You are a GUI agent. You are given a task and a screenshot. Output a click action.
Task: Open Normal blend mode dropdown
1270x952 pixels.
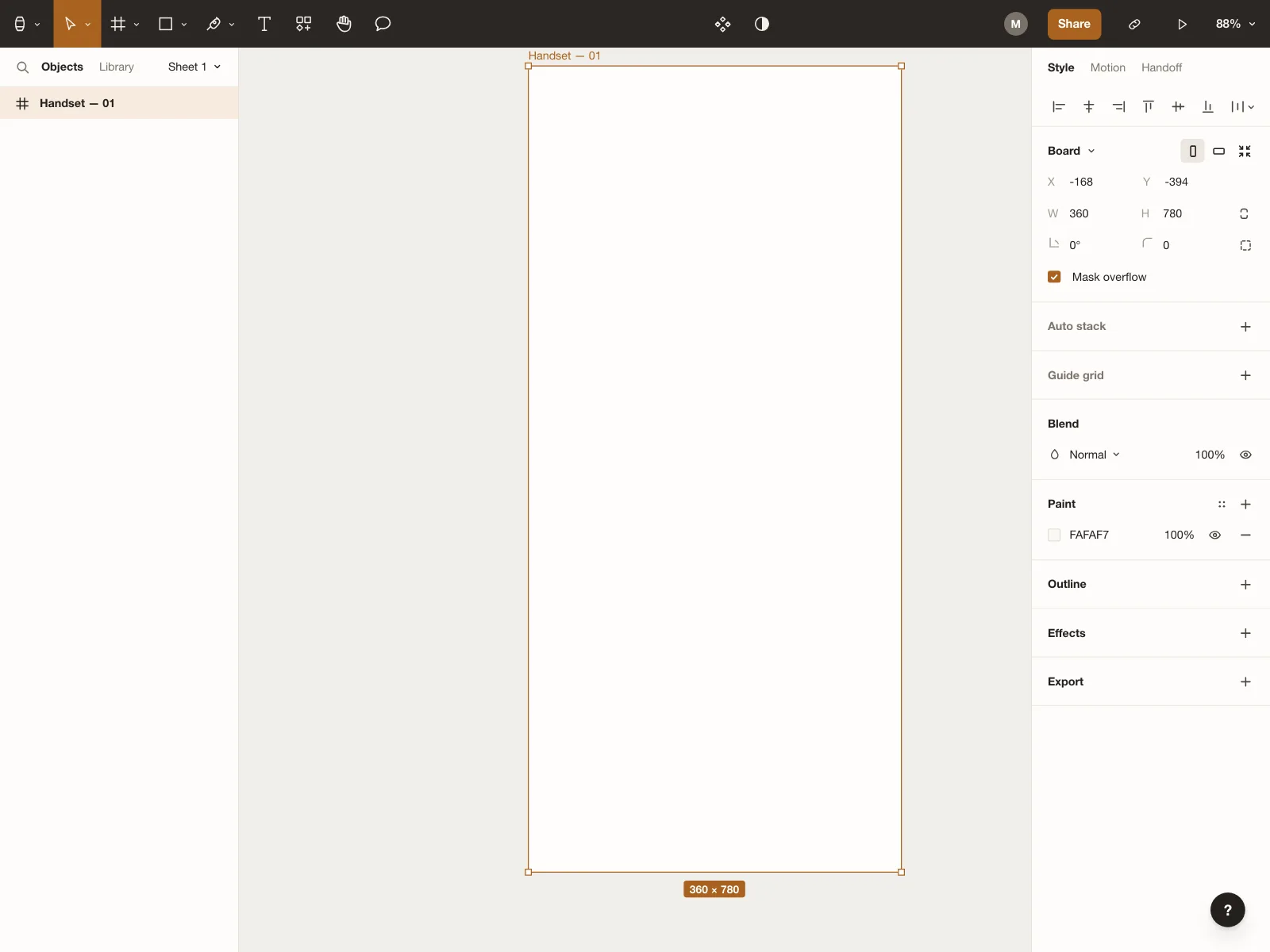1094,455
